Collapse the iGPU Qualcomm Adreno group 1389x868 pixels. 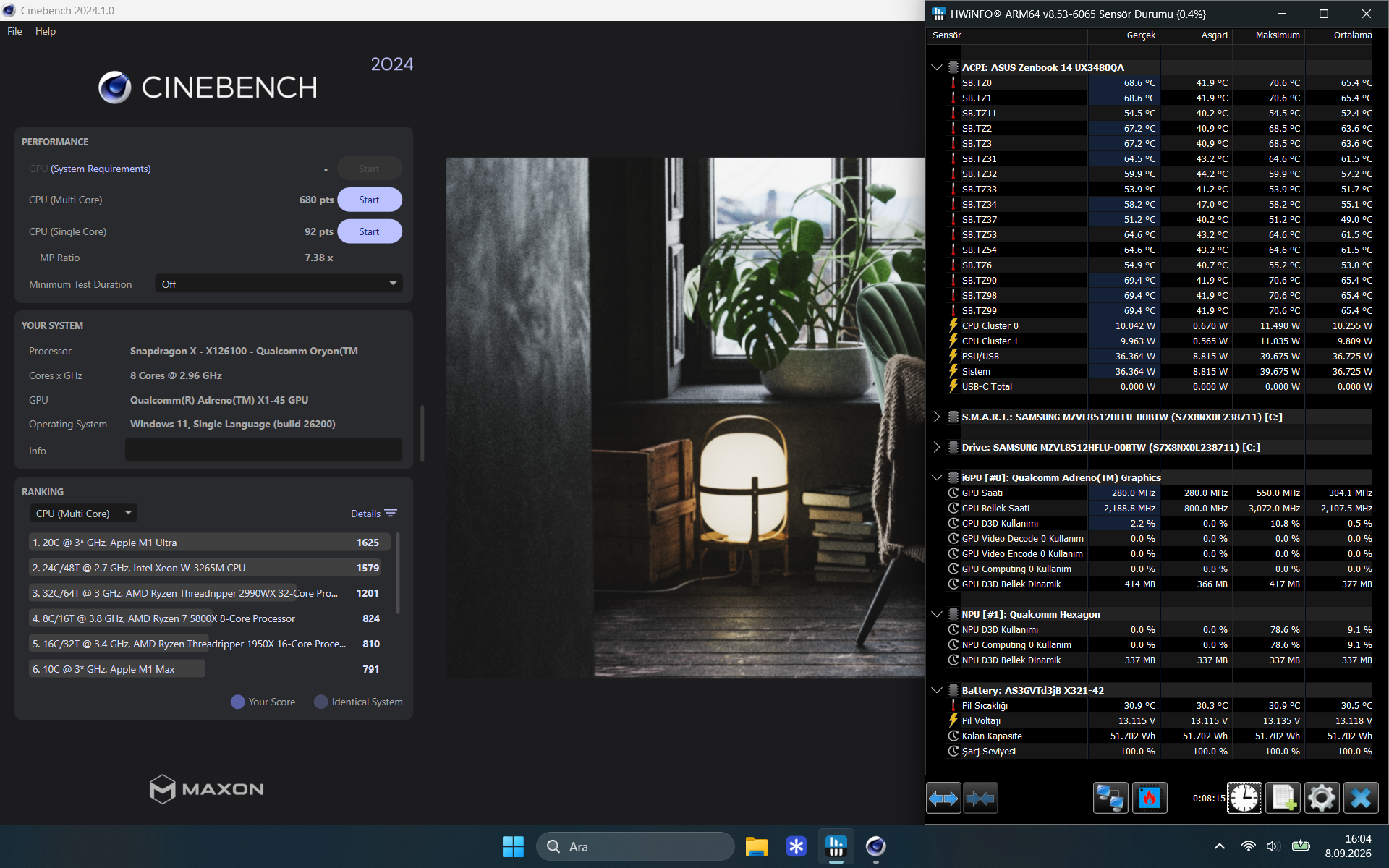tap(937, 477)
